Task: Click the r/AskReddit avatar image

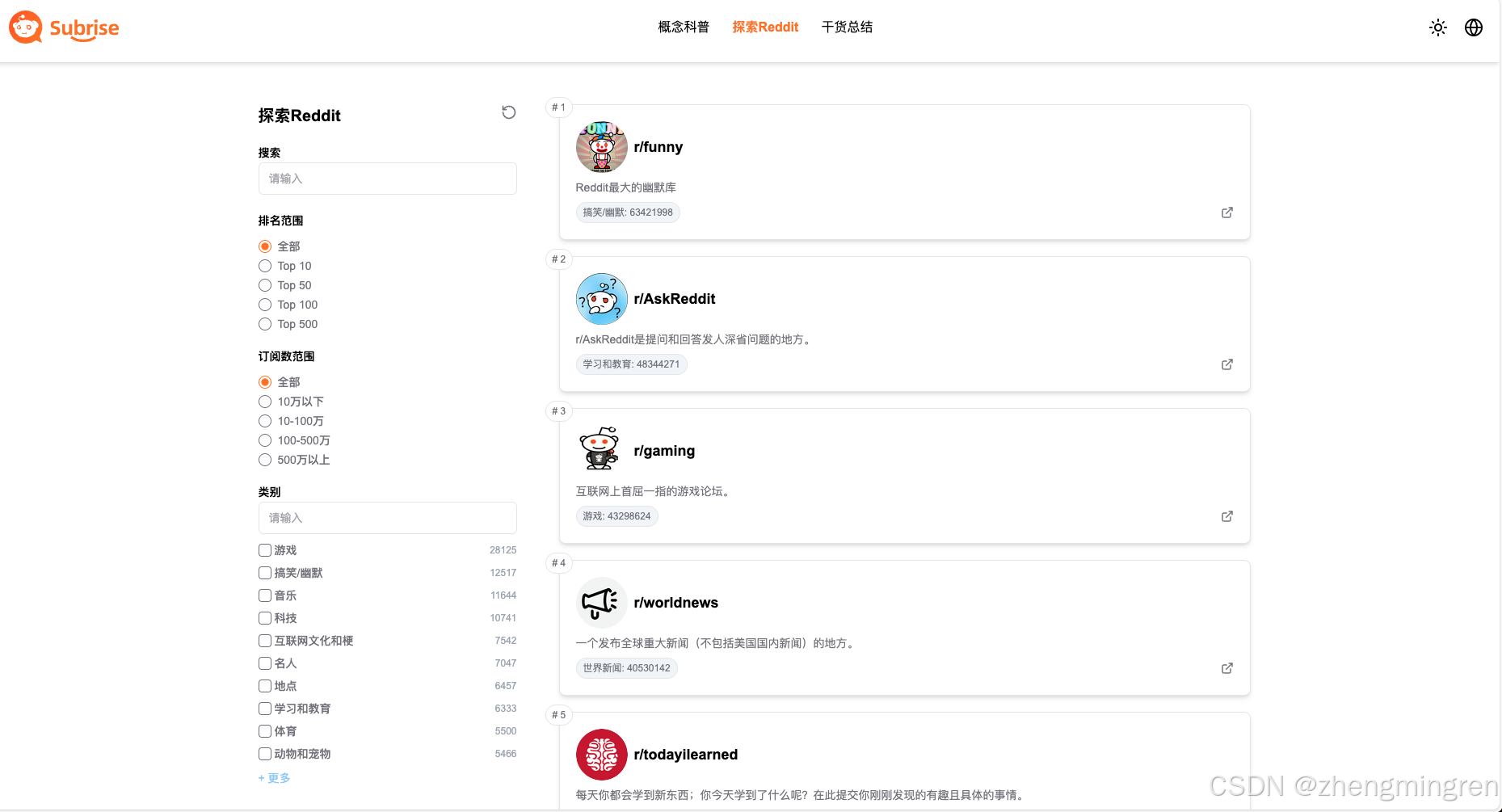Action: pos(601,299)
